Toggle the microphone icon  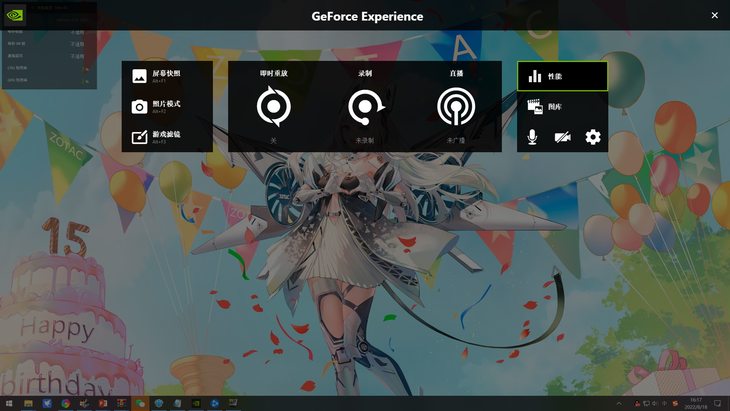pos(532,137)
